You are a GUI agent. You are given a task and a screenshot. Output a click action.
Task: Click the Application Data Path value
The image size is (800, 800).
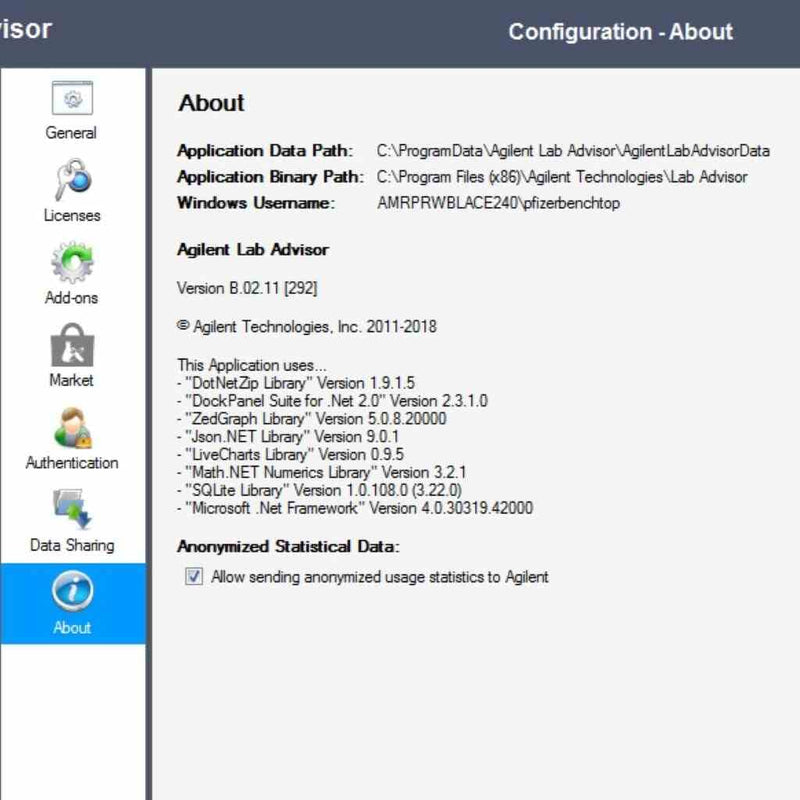(573, 151)
